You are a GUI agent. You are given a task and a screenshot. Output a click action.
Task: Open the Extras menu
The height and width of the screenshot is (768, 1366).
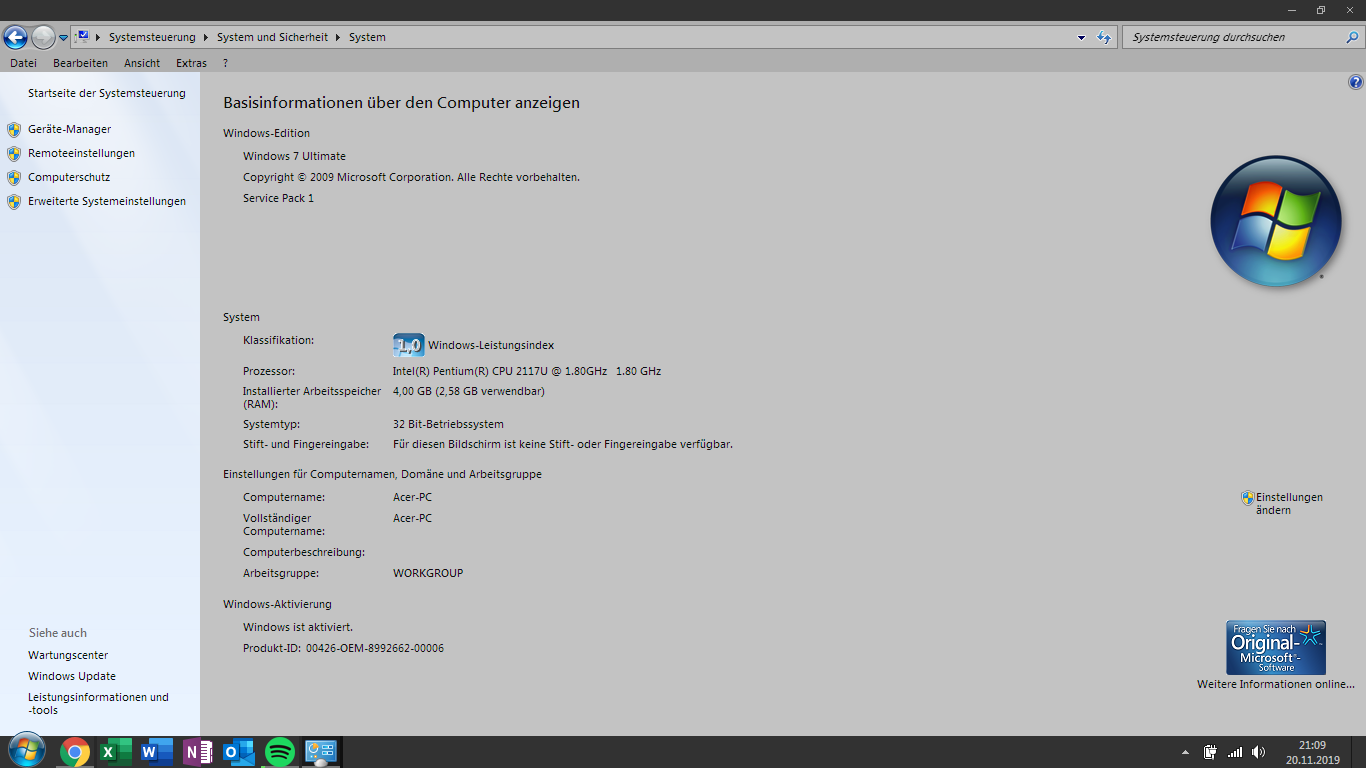(x=191, y=63)
